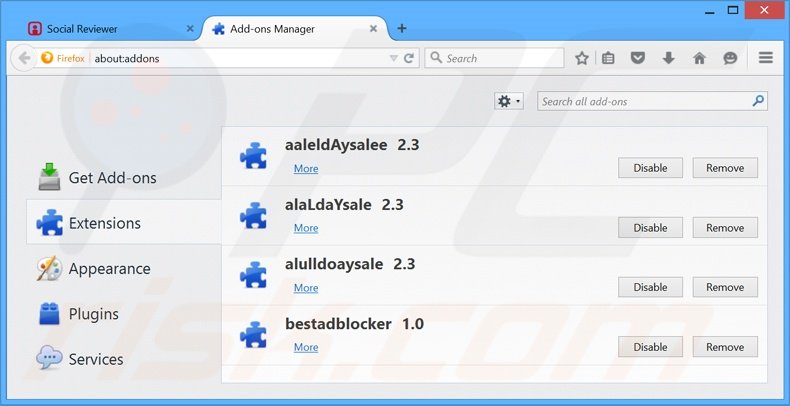Switch to the Social Reviewer tab
The height and width of the screenshot is (406, 790).
[x=108, y=29]
